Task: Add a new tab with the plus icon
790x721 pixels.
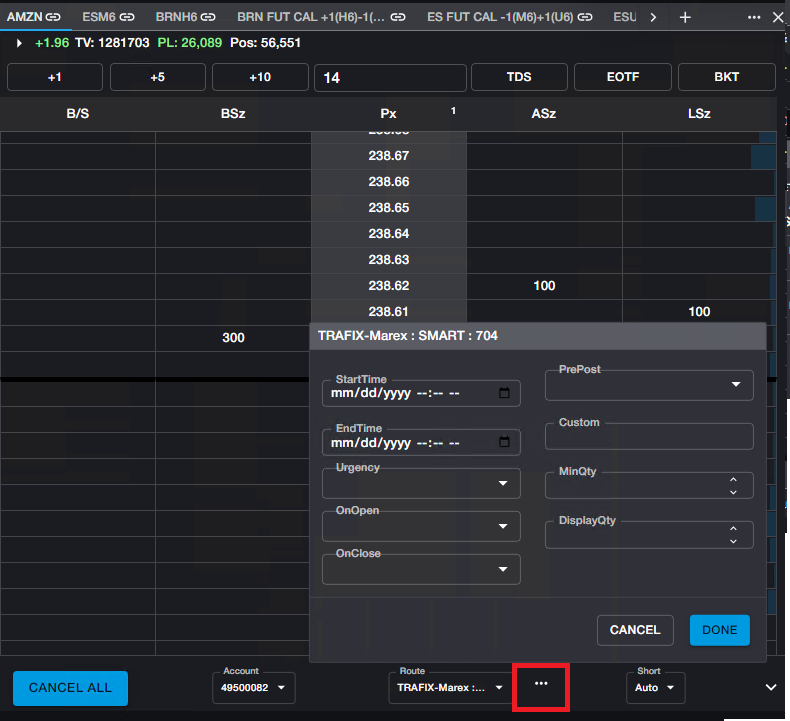Action: (685, 17)
